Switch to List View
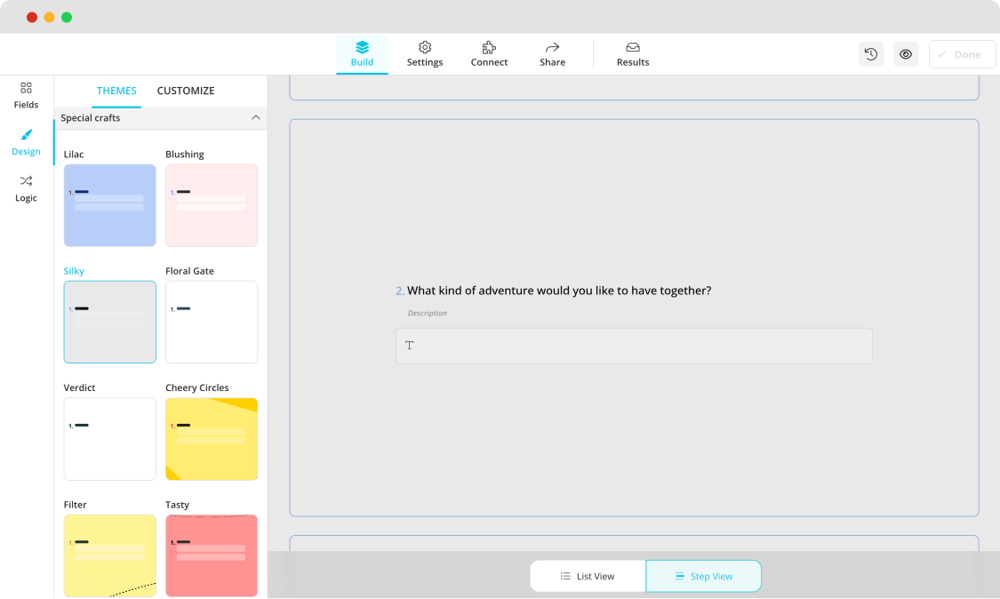Viewport: 1000px width, 599px height. click(x=588, y=576)
